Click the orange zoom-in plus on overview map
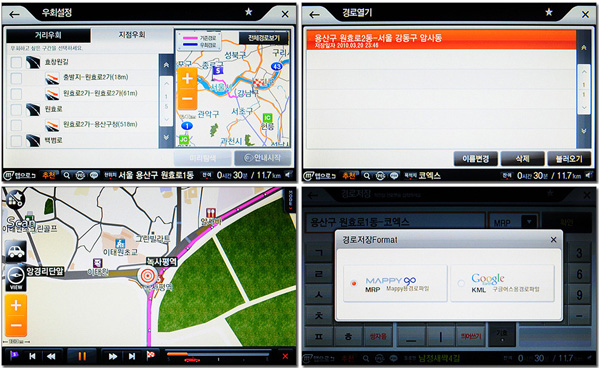 187,79
